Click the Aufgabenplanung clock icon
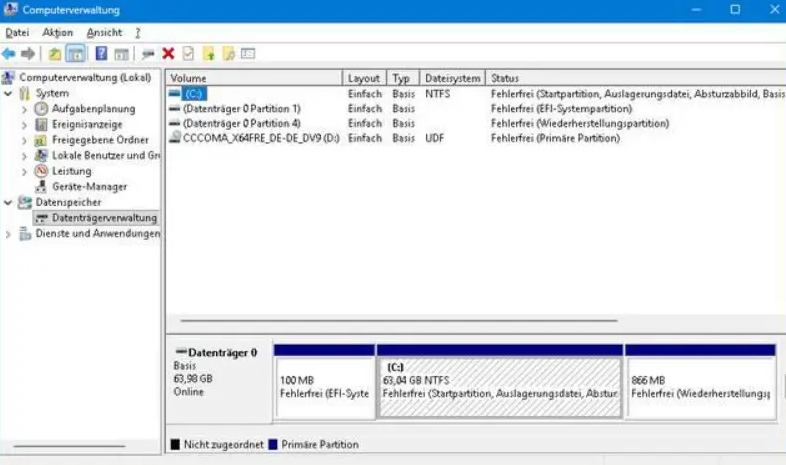The image size is (786, 465). [41, 109]
